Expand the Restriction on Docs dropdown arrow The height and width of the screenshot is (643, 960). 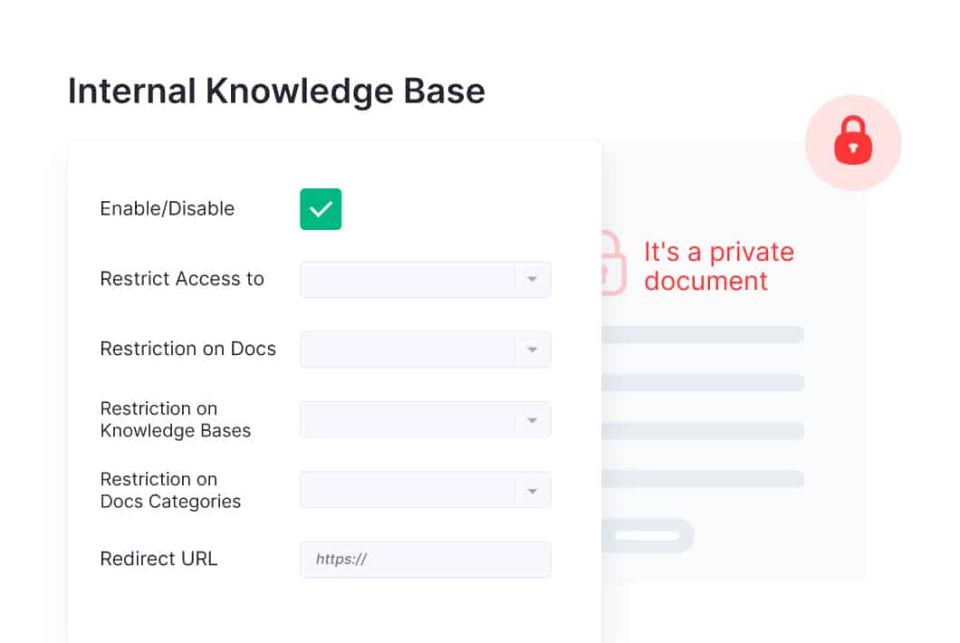pos(532,349)
